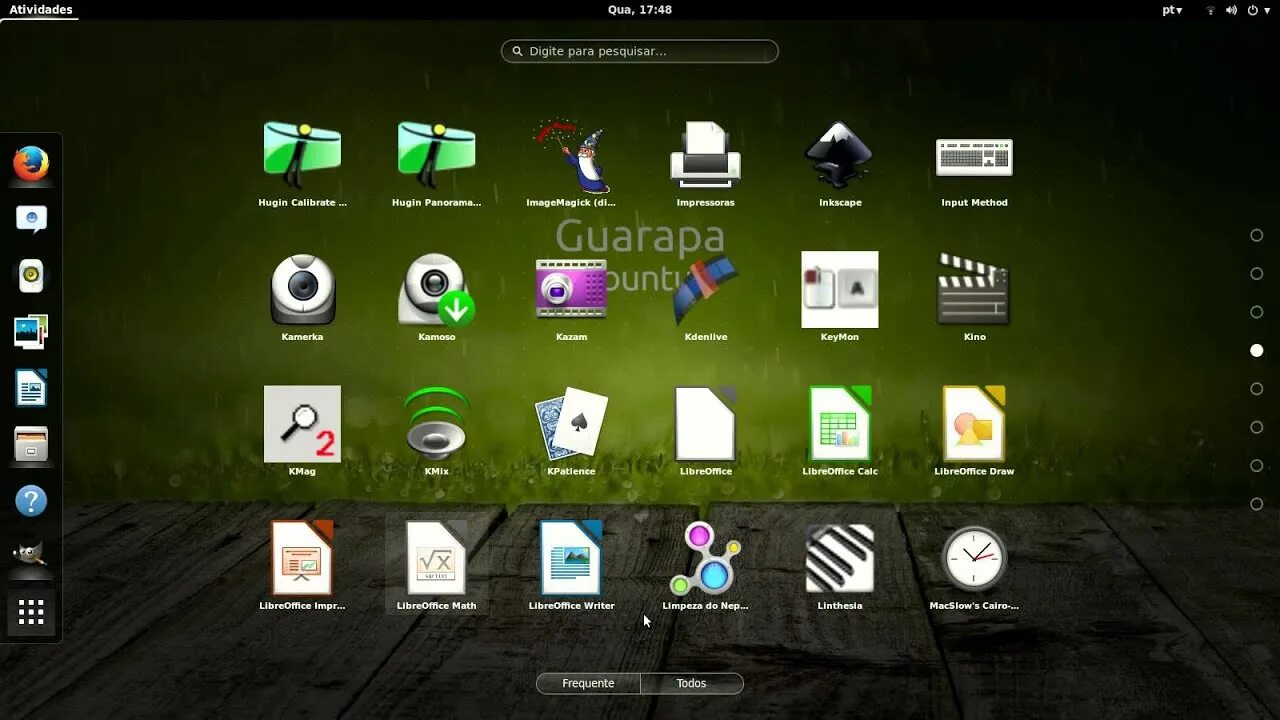Screen dimensions: 1280x720
Task: Open Writer document icon in dock
Action: click(31, 388)
